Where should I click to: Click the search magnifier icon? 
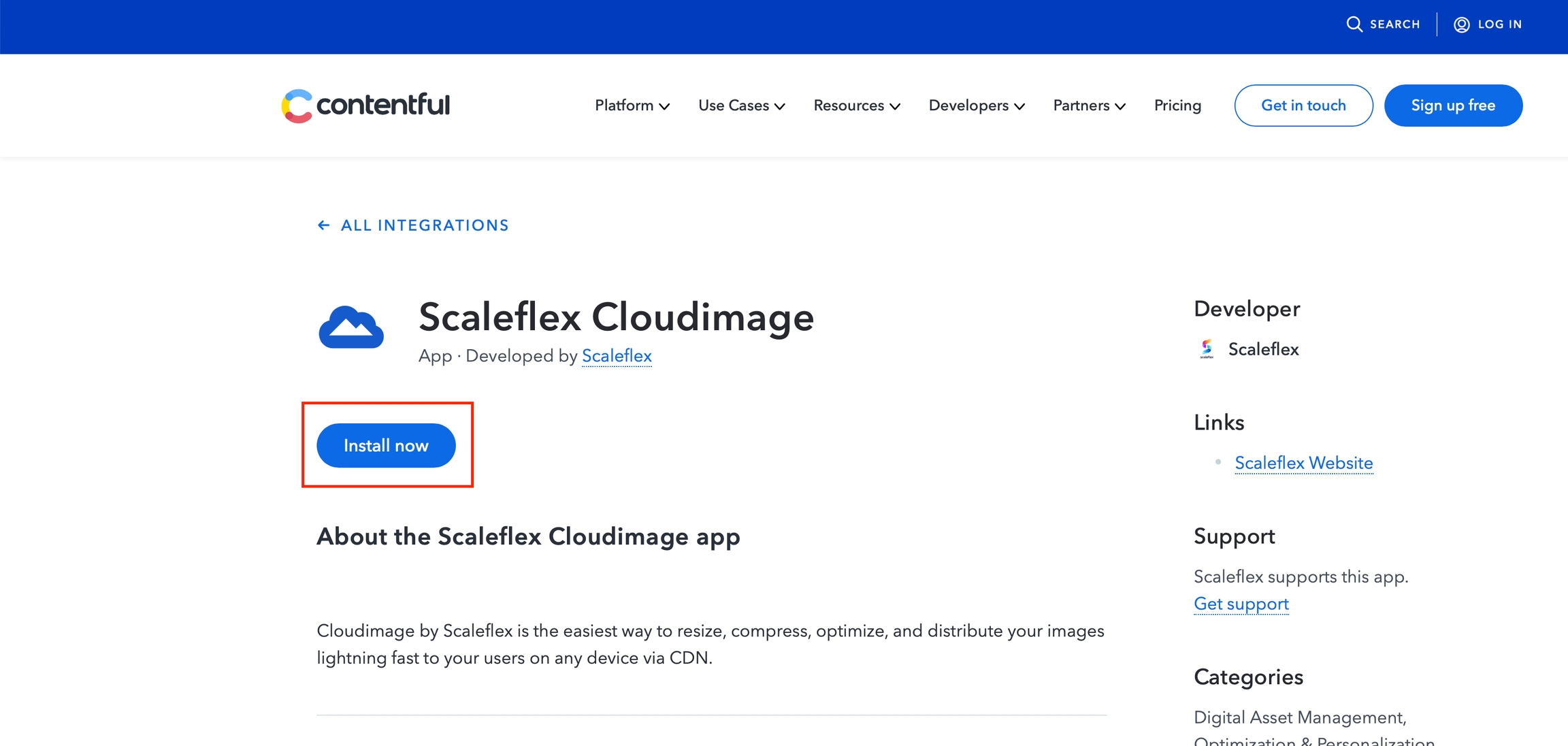click(x=1354, y=25)
